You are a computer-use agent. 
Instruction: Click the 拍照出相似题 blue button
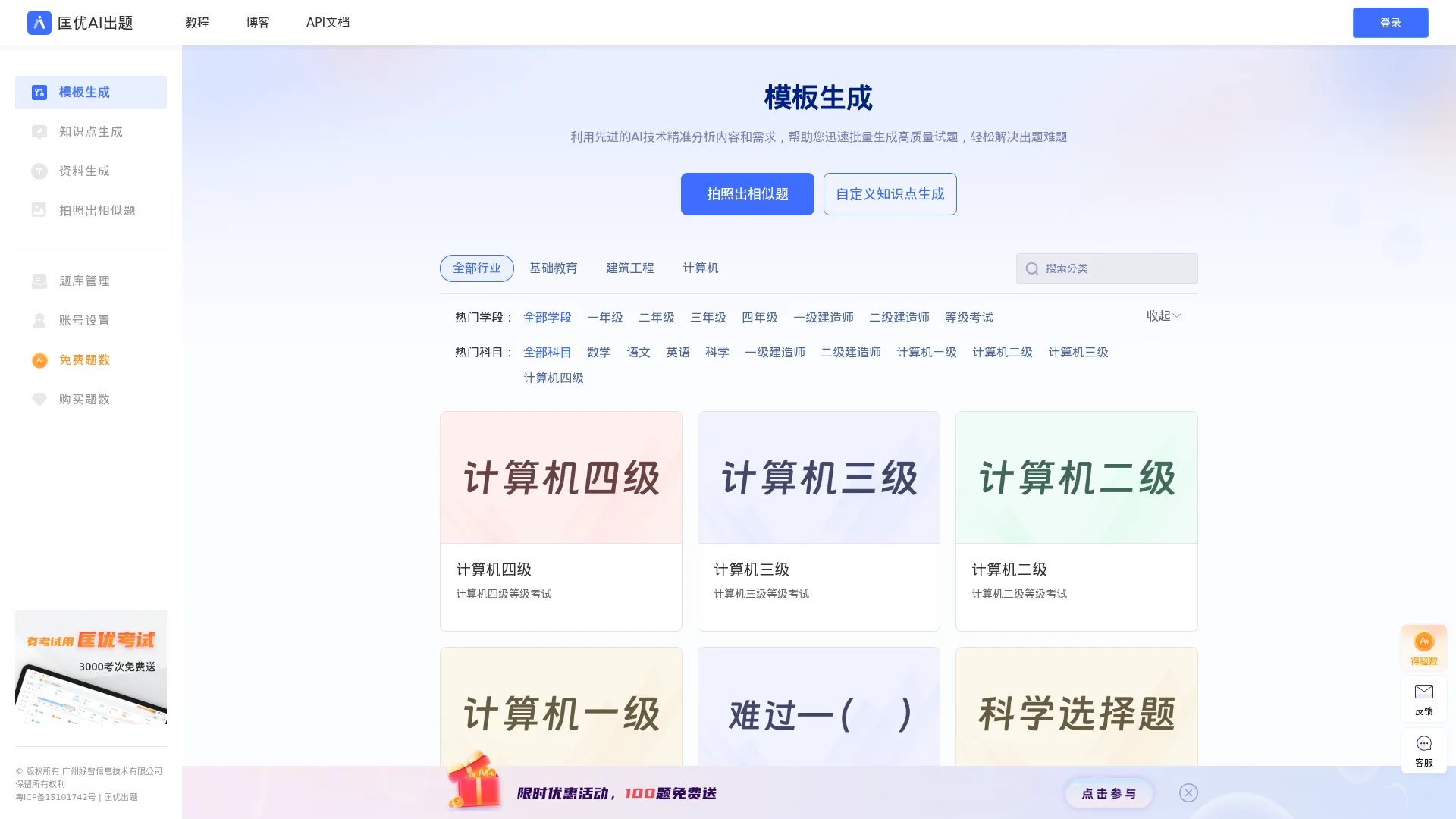click(748, 194)
